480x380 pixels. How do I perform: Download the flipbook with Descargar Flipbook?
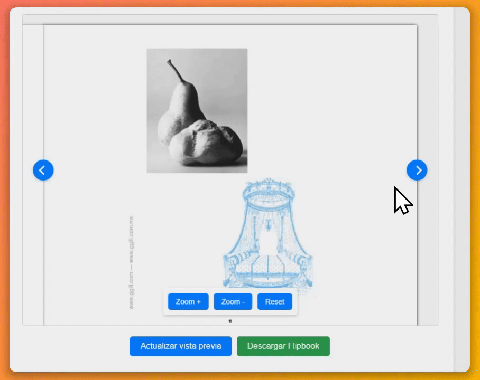283,346
